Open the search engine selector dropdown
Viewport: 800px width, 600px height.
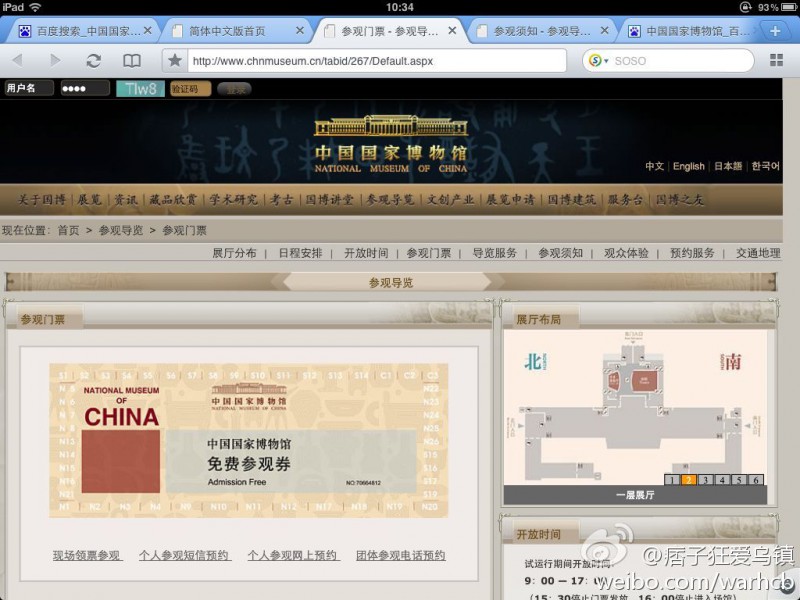coord(598,61)
